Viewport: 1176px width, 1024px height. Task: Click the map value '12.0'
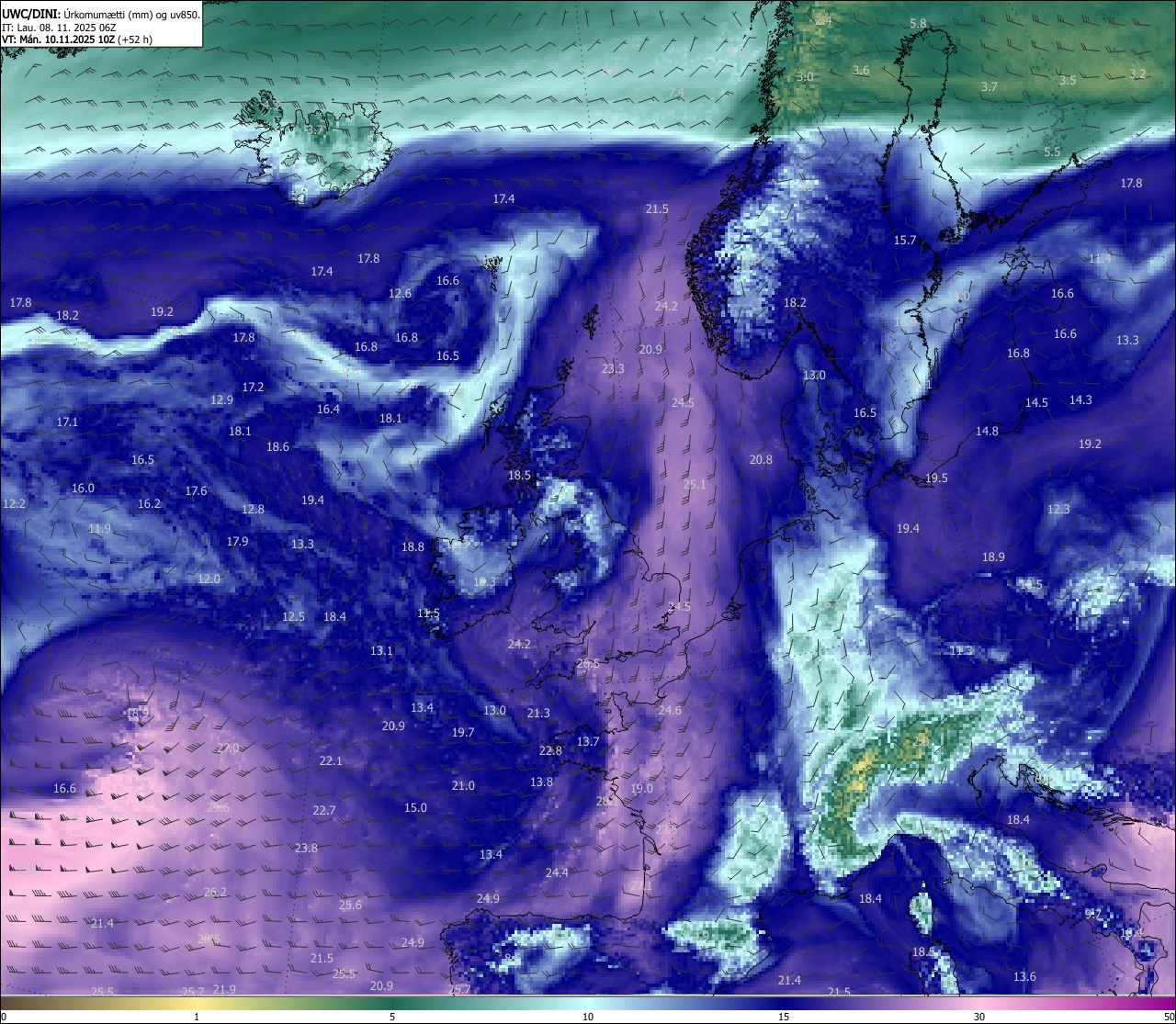[x=209, y=580]
